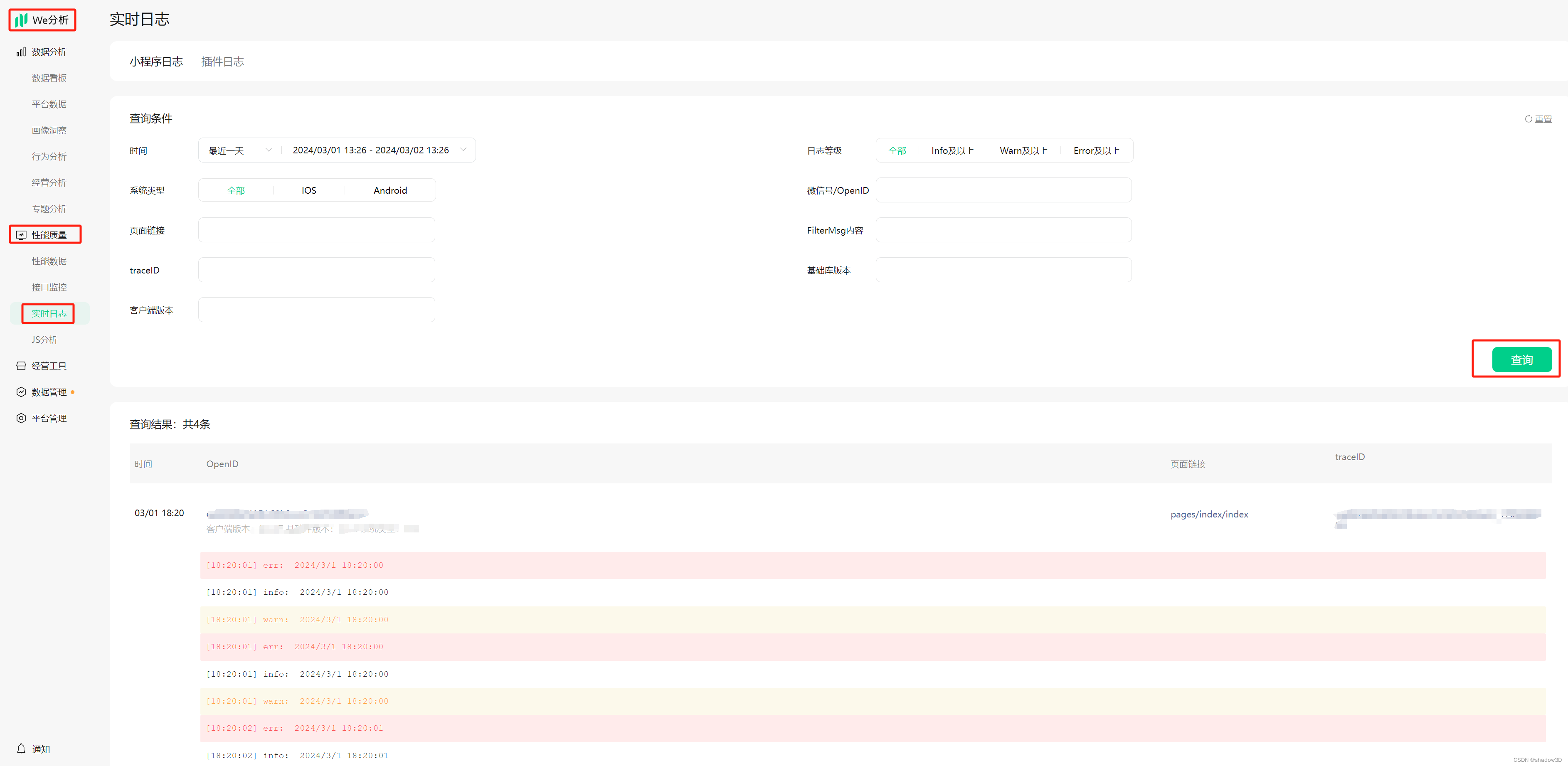This screenshot has width=1568, height=766.
Task: Click the 经营工具 icon
Action: 21,366
